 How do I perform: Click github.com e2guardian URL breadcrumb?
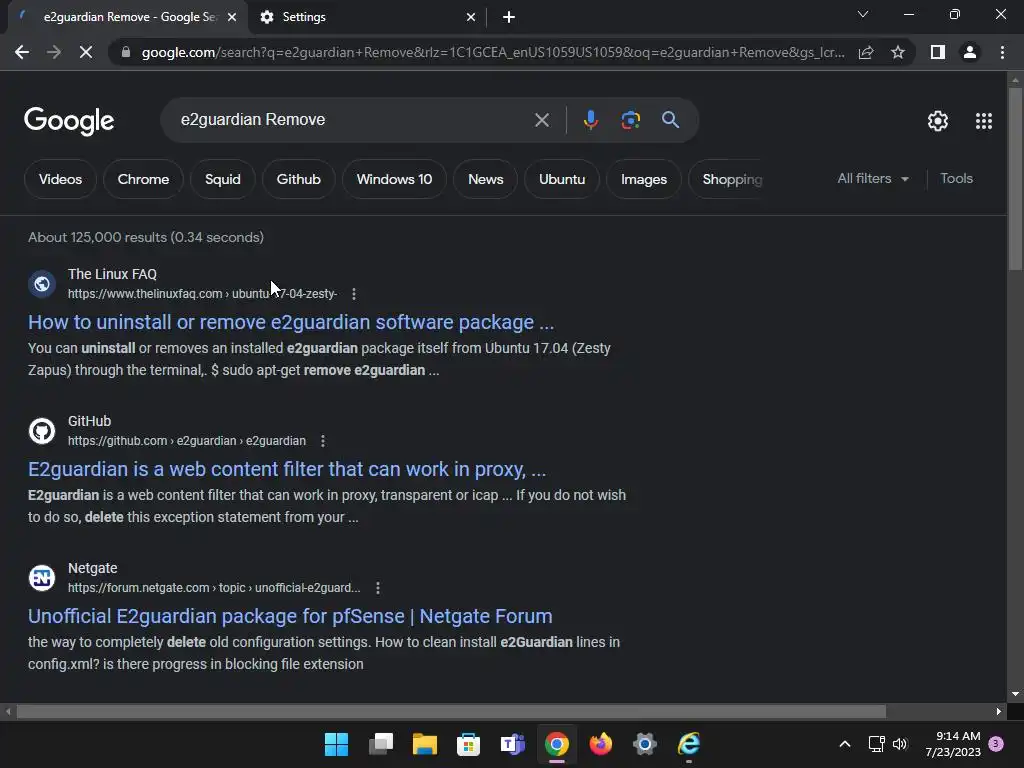coord(187,441)
